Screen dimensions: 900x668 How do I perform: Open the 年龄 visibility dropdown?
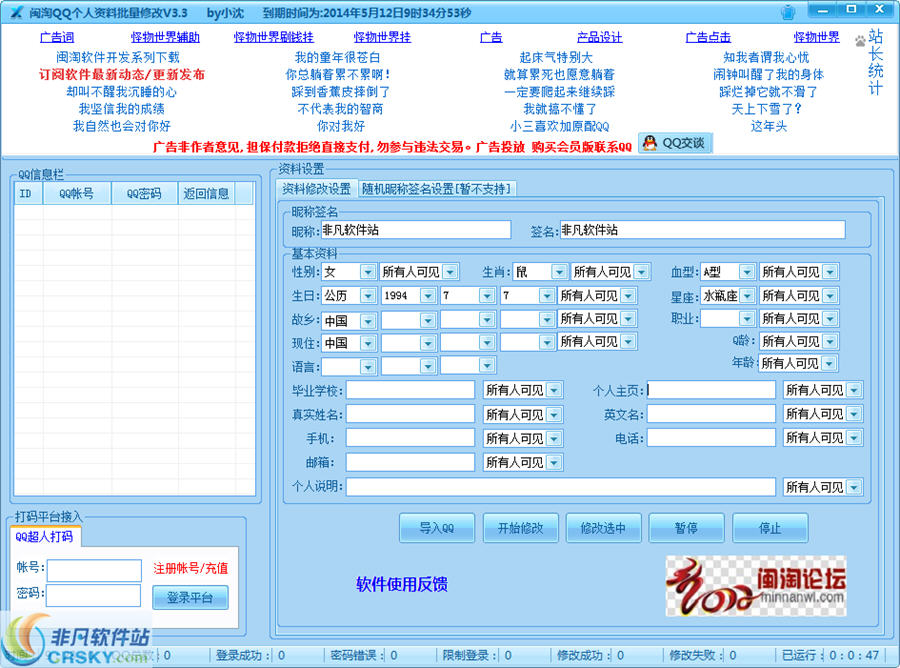pyautogui.click(x=798, y=363)
